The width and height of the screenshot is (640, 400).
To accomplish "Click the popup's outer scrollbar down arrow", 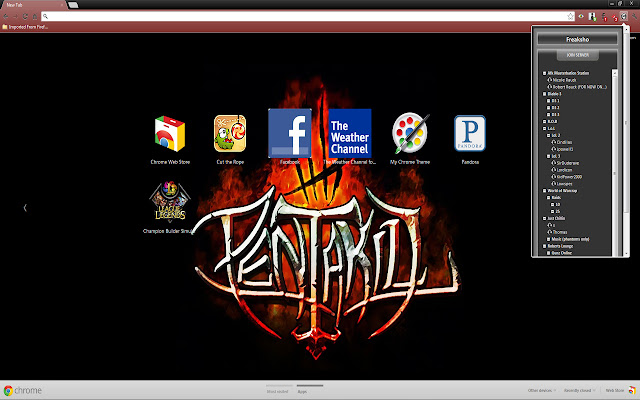I will coord(627,253).
